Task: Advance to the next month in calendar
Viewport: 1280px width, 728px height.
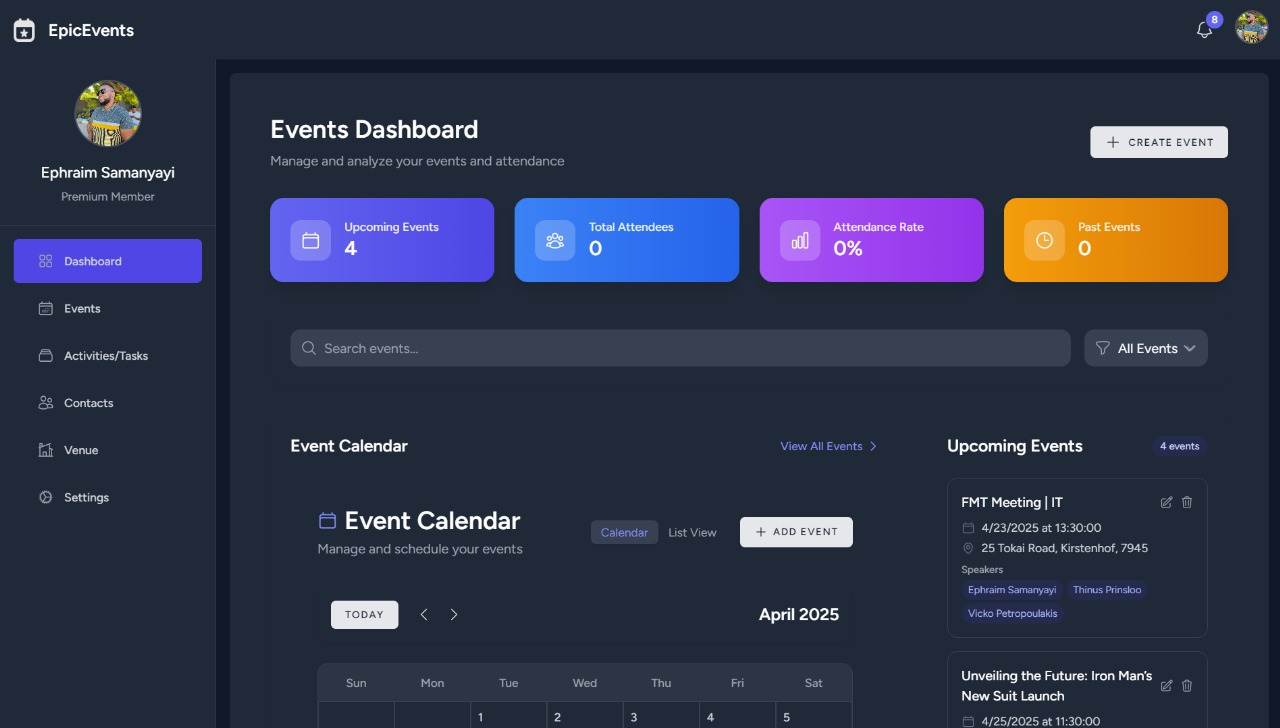Action: point(454,615)
